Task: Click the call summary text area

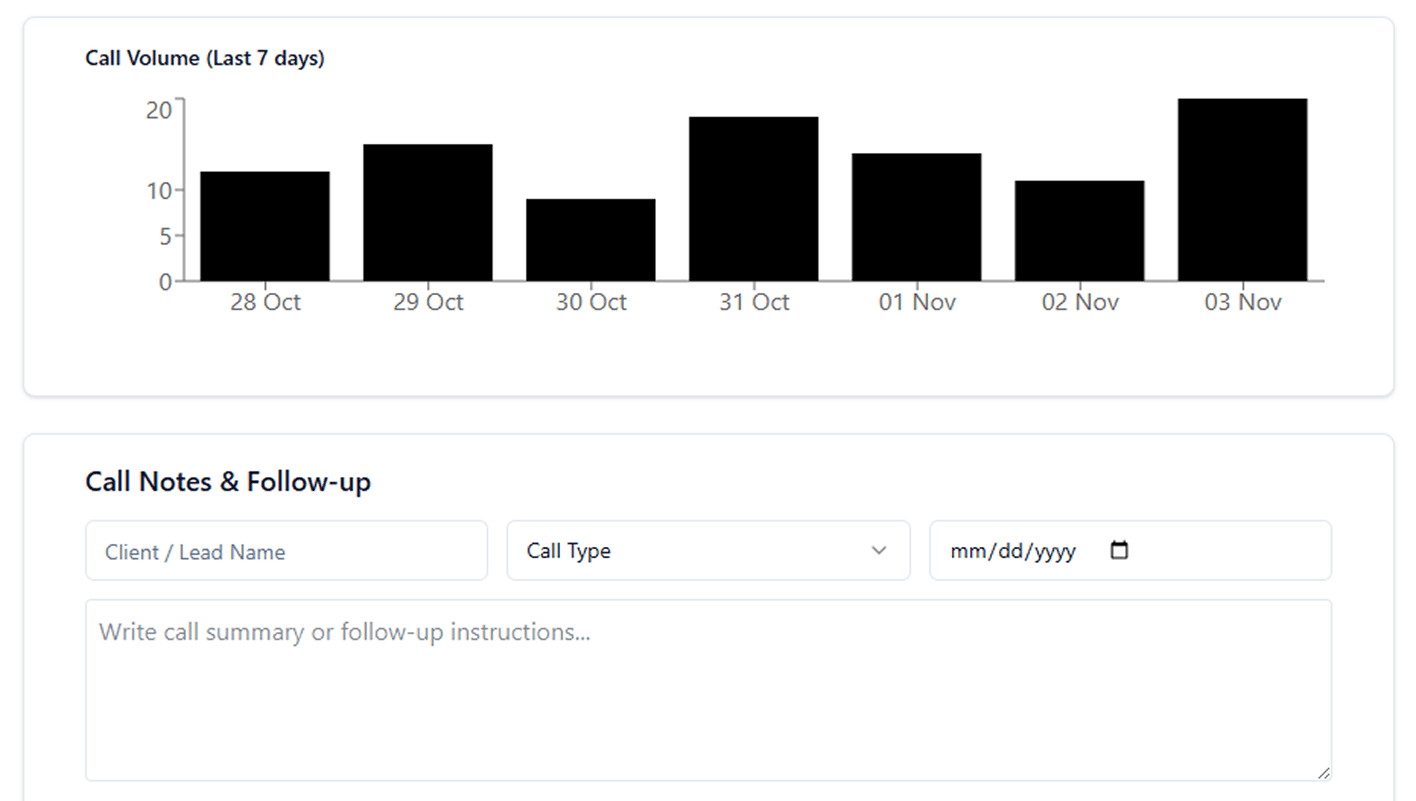Action: (x=708, y=690)
